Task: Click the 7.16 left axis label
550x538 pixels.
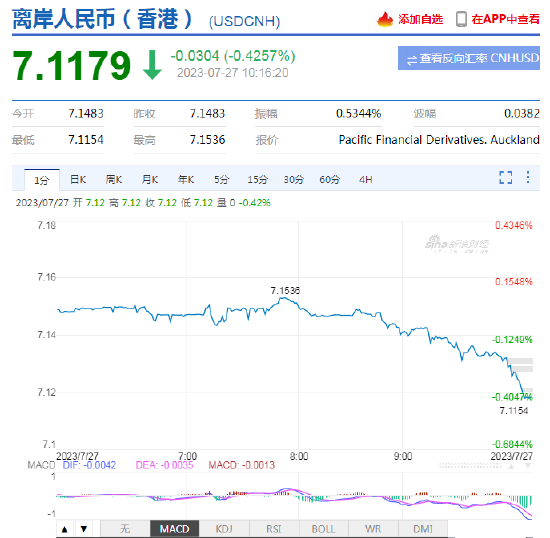Action: (x=47, y=277)
